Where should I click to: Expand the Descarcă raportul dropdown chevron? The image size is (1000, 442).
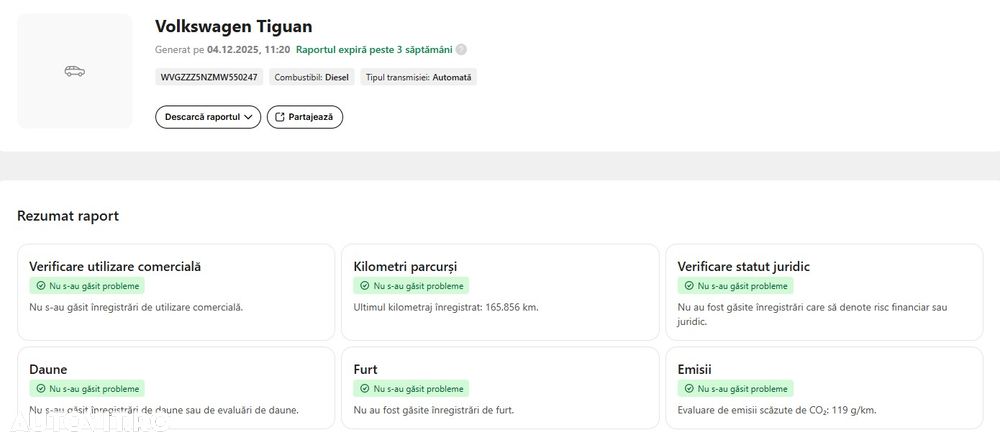[248, 117]
